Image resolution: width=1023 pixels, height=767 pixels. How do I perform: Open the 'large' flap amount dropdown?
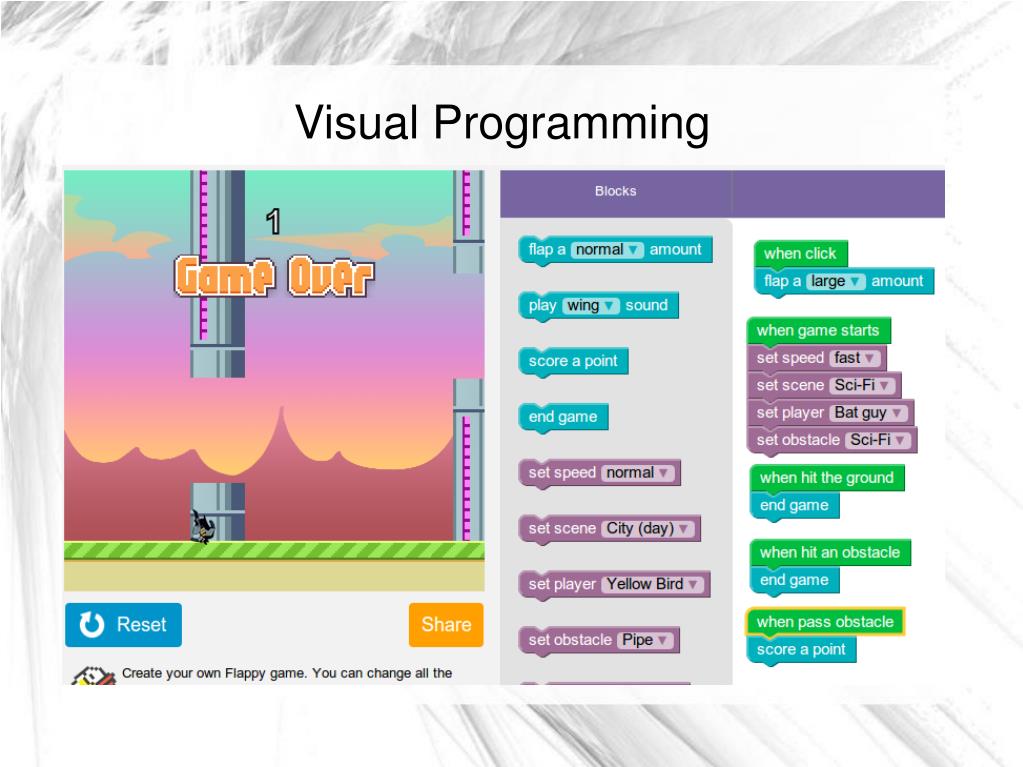836,281
